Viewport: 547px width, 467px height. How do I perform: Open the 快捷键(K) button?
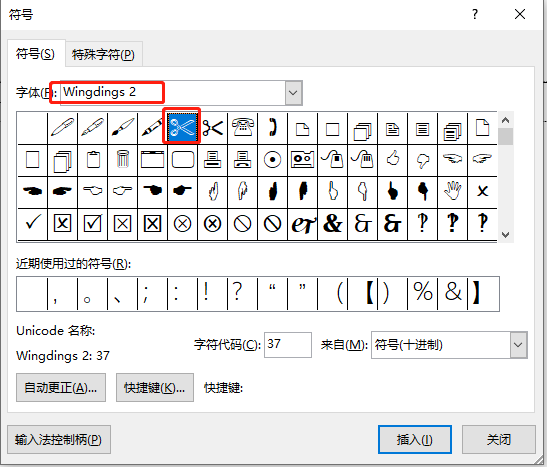[155, 387]
